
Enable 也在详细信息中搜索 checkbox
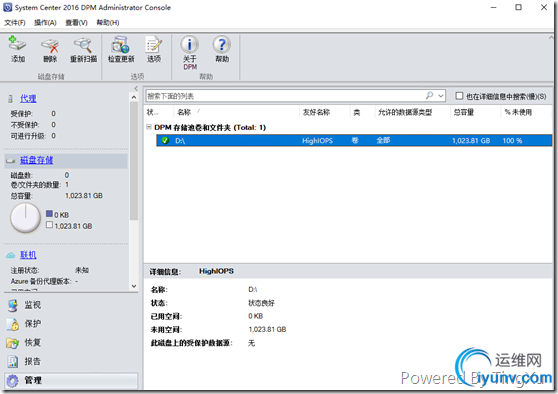click(x=459, y=96)
